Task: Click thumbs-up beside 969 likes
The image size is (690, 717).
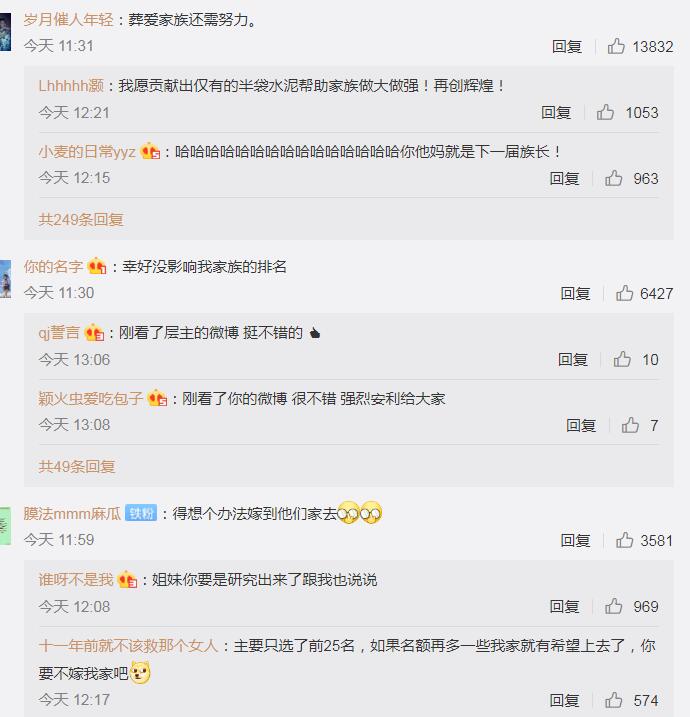Action: click(613, 606)
